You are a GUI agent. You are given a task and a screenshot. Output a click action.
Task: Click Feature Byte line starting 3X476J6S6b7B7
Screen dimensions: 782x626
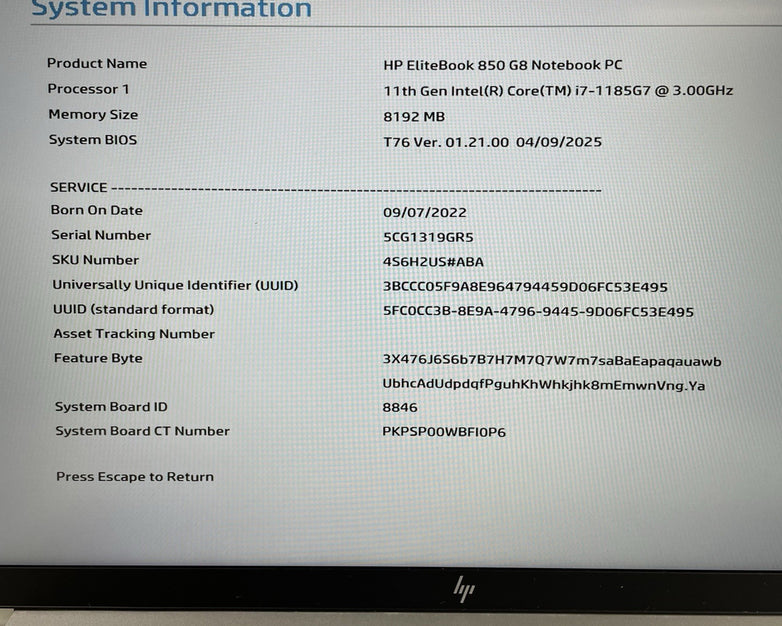(552, 361)
